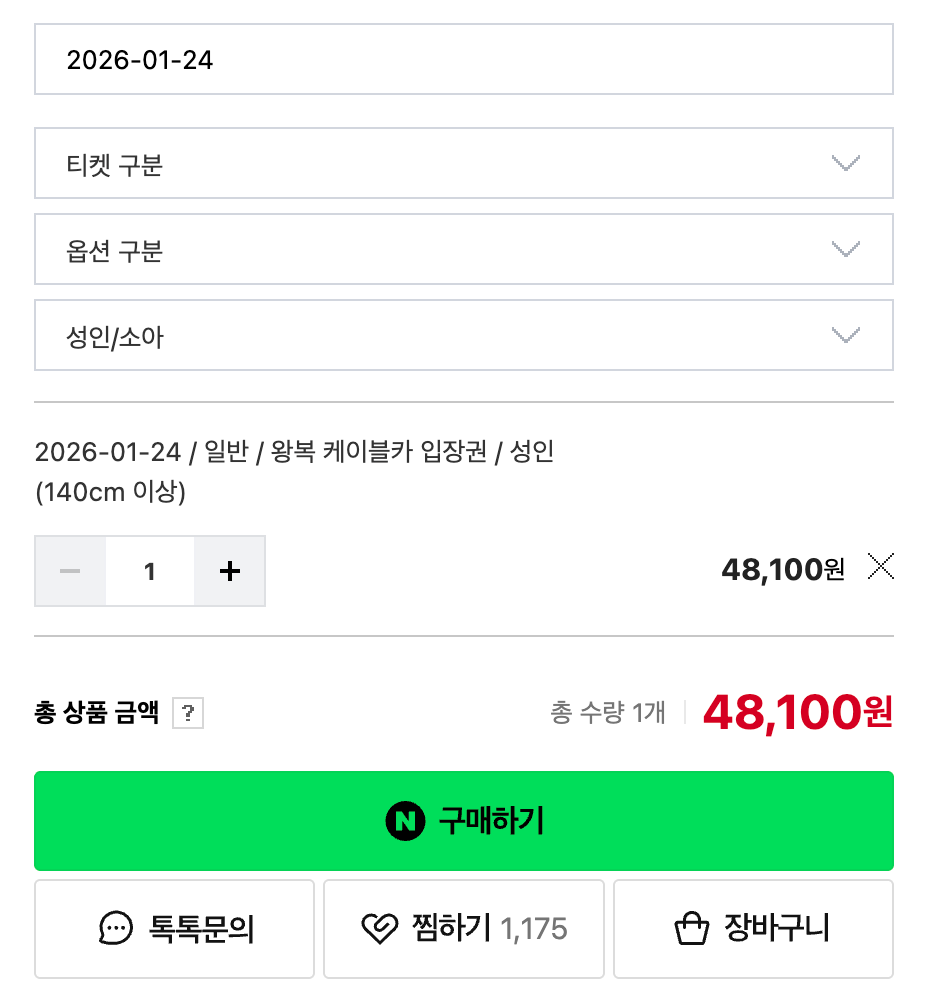
Task: Increase ticket quantity with plus button
Action: [x=230, y=571]
